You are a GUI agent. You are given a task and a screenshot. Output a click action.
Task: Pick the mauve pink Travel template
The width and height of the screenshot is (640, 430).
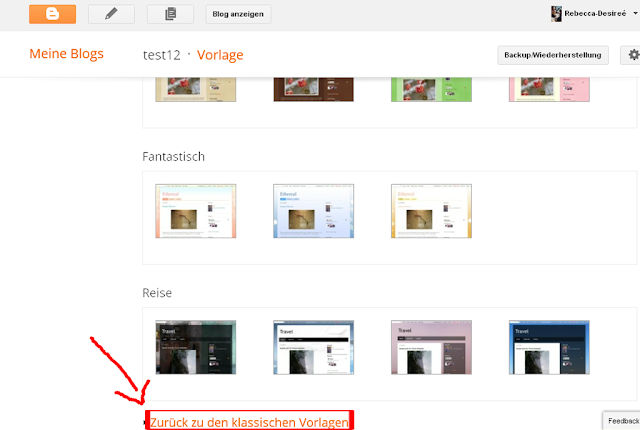431,347
